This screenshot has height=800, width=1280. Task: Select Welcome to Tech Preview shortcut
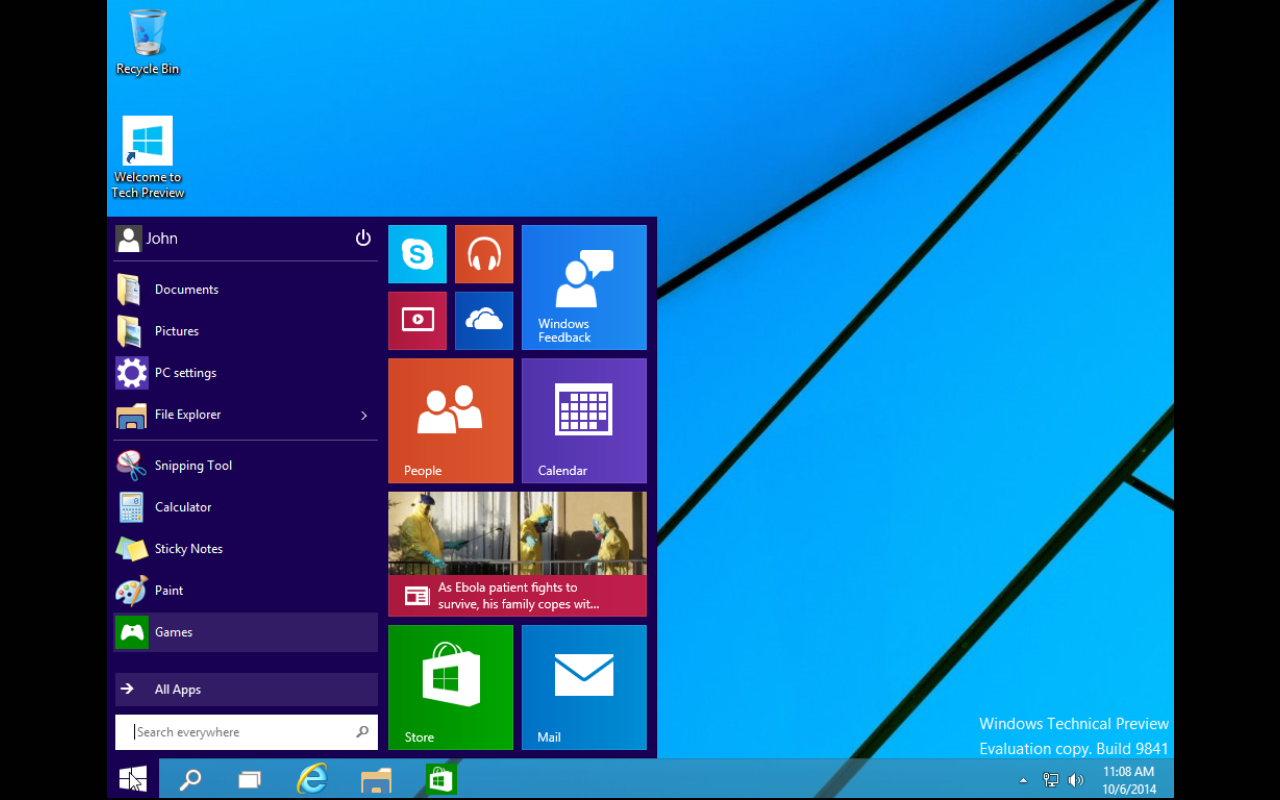[x=148, y=157]
